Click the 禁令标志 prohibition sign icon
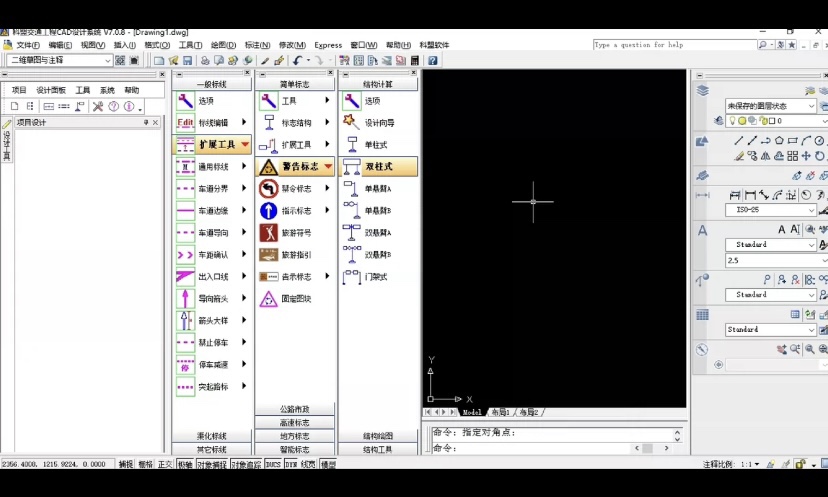This screenshot has width=828, height=497. click(268, 189)
